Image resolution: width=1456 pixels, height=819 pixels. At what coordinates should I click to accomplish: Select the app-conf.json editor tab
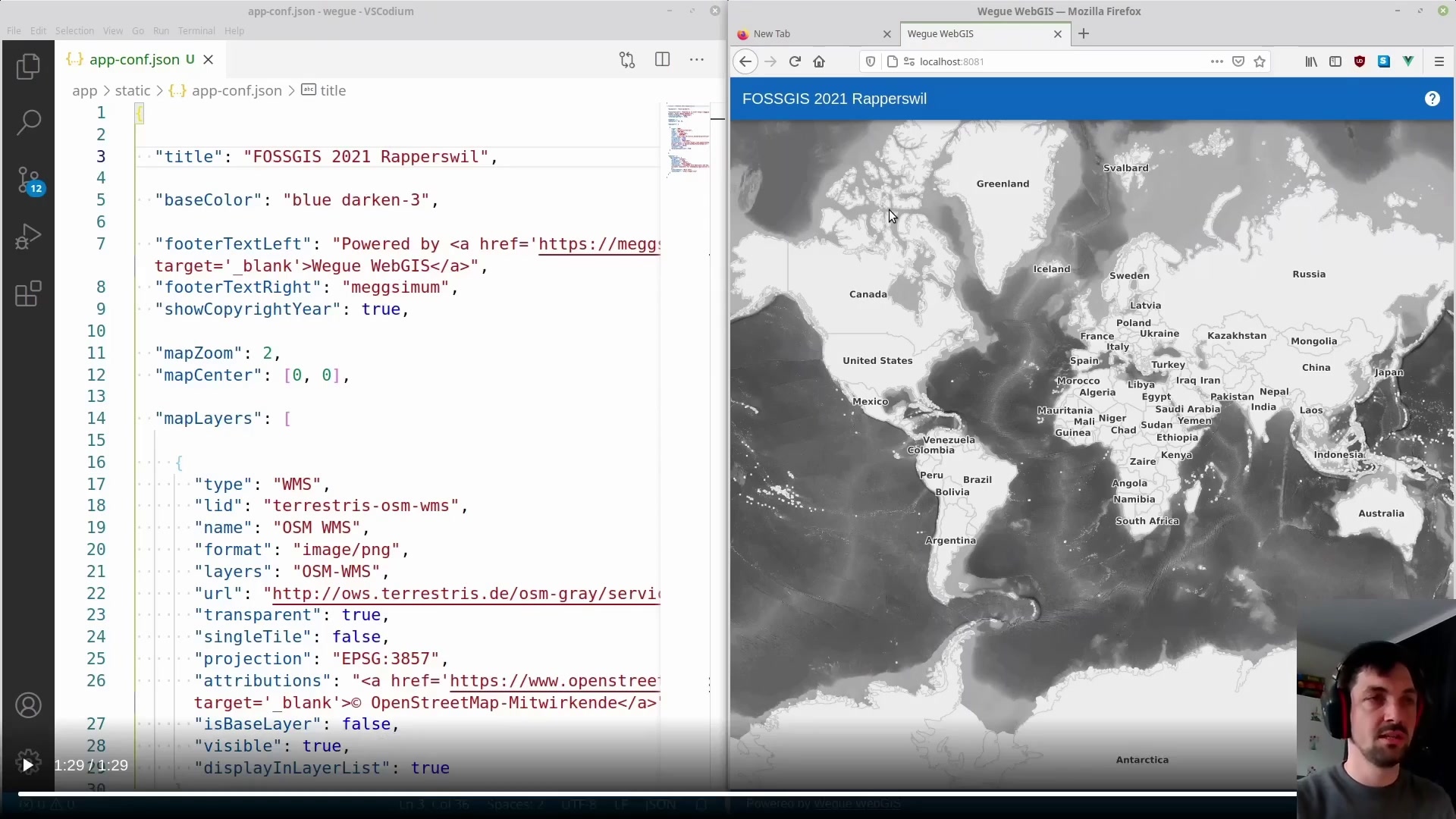click(x=141, y=59)
